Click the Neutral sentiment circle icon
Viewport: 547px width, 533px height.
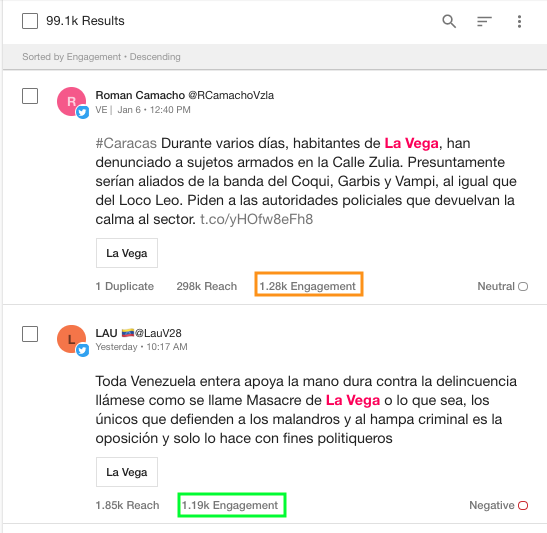click(x=523, y=286)
